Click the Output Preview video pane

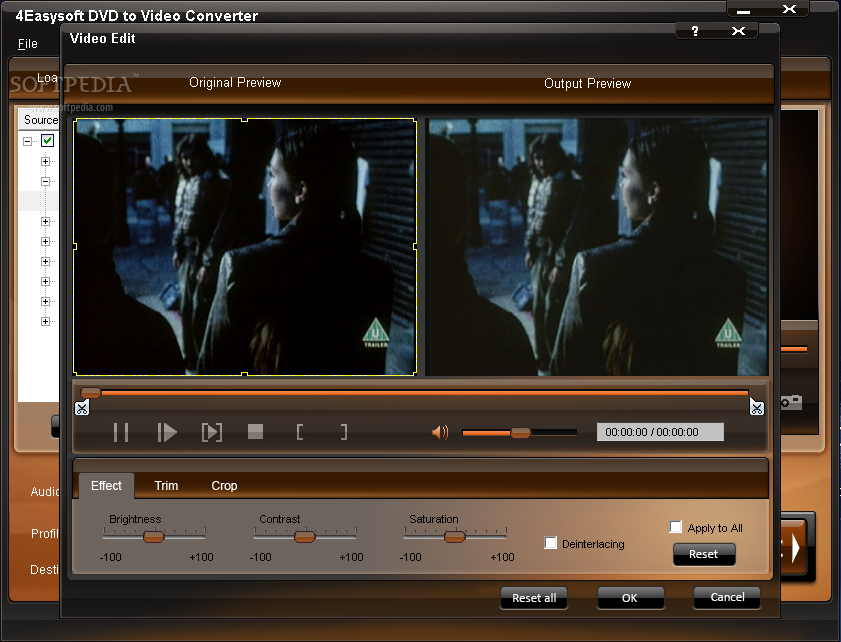(x=597, y=247)
